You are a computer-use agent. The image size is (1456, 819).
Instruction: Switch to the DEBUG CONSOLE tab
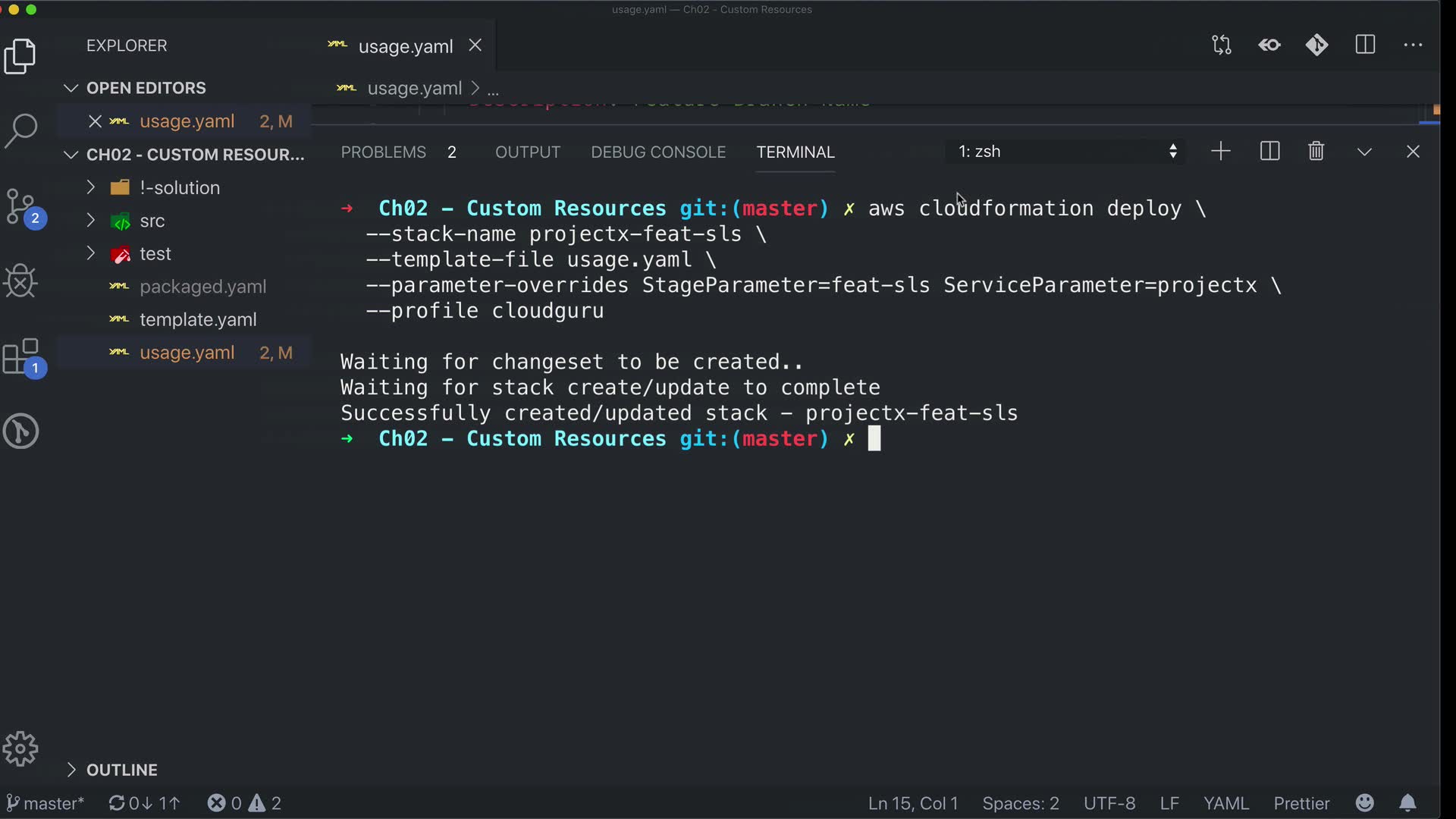(658, 152)
